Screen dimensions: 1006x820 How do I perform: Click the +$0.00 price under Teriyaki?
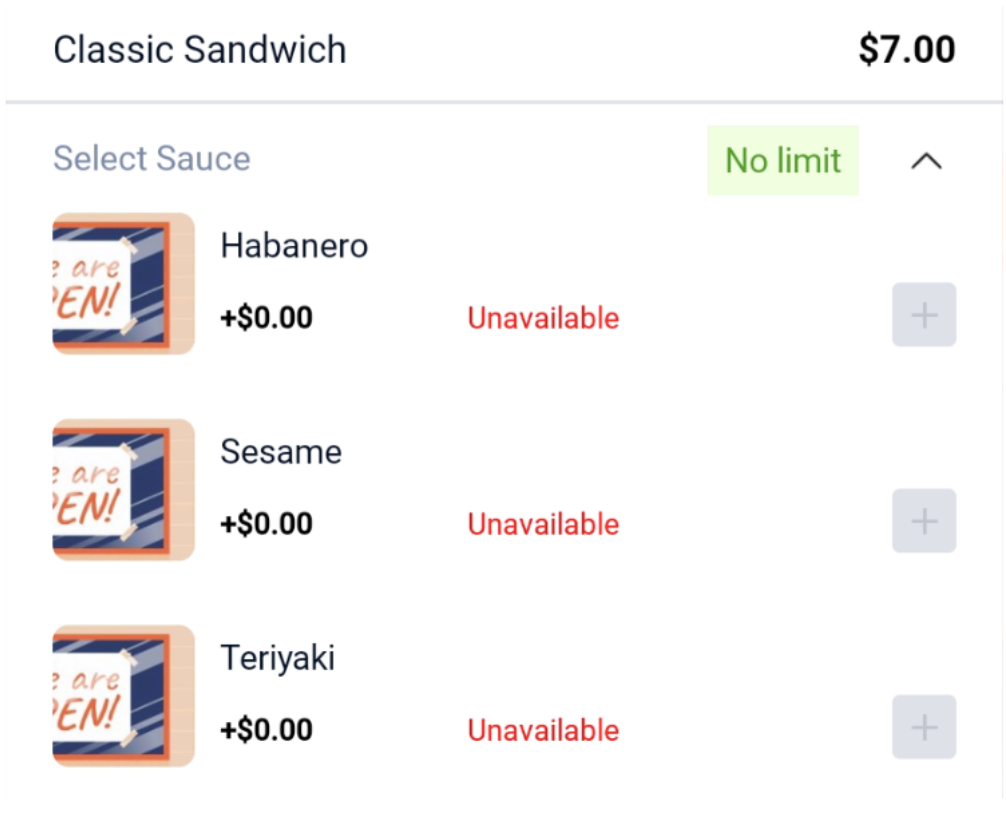point(267,731)
